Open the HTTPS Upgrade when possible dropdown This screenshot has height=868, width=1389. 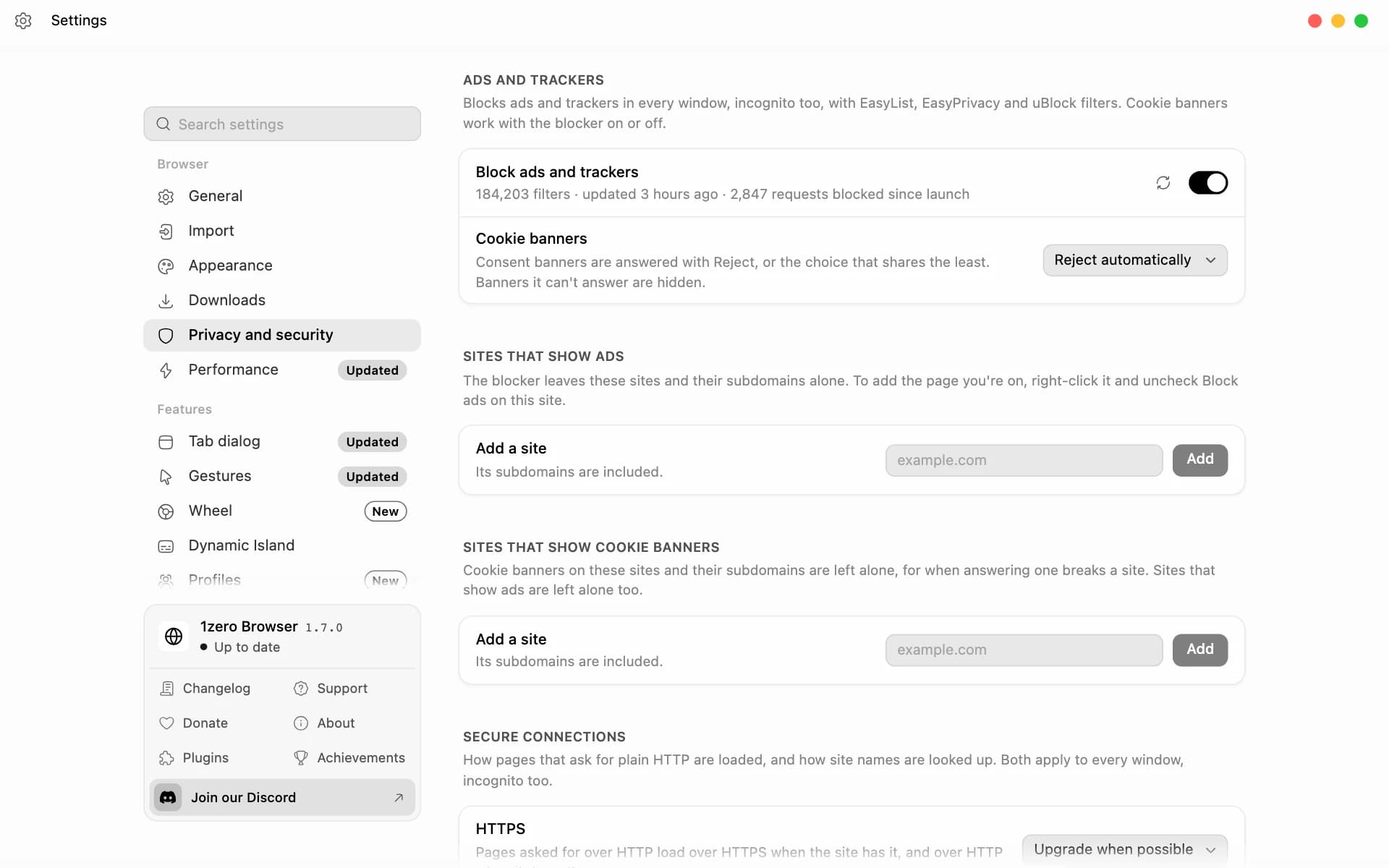click(x=1124, y=849)
